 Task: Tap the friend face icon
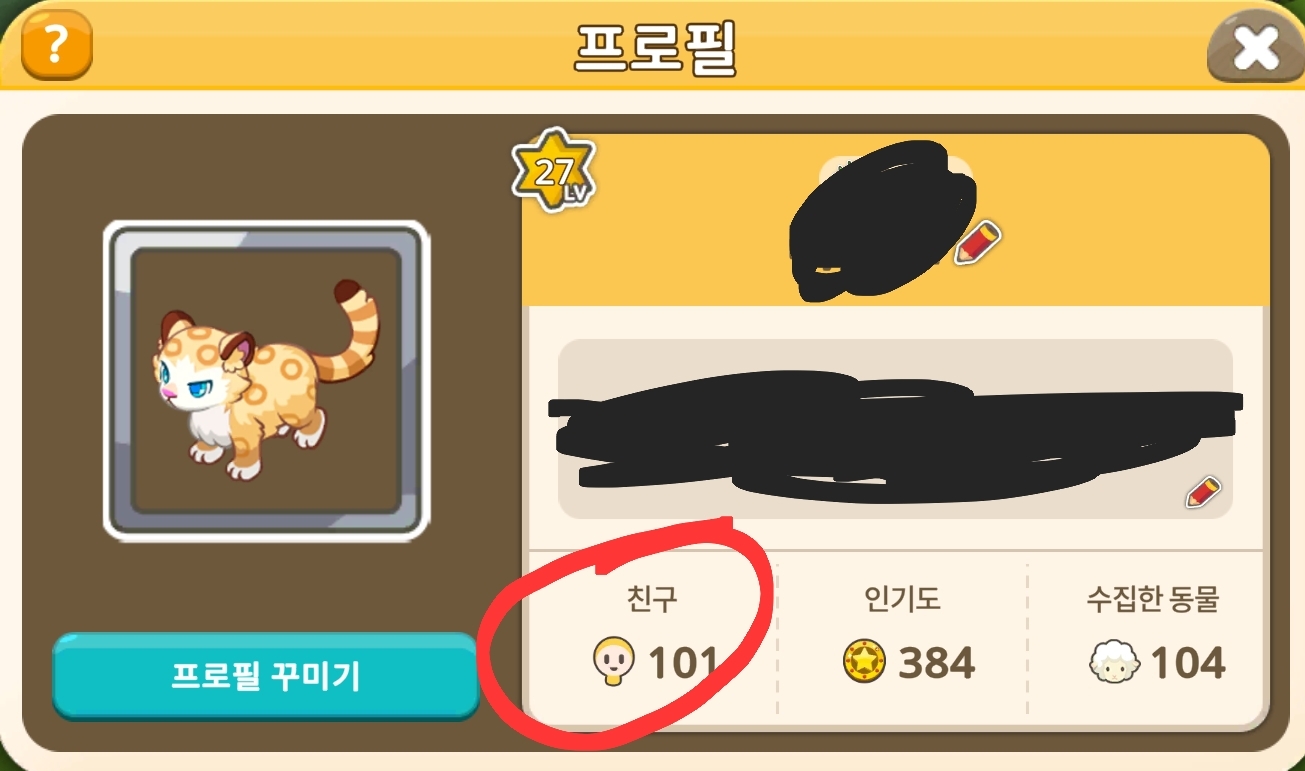[611, 662]
